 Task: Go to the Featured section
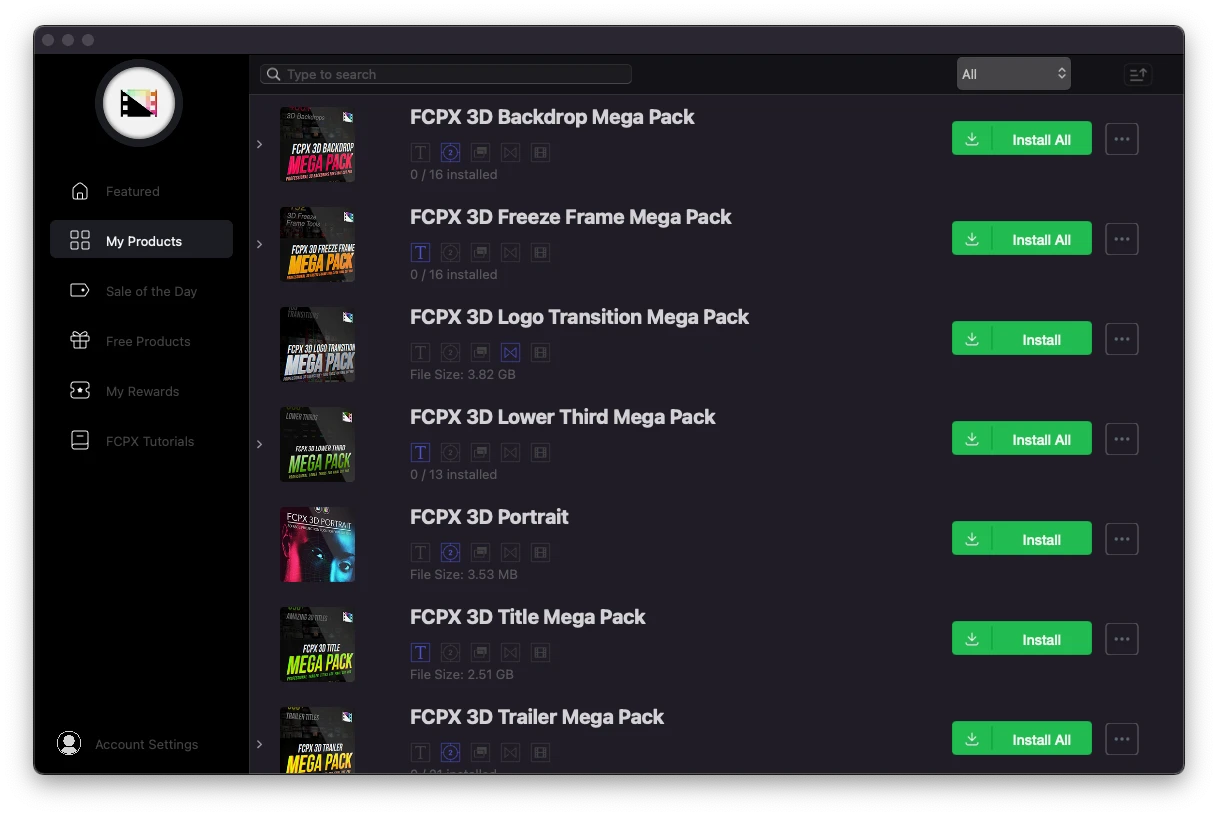click(141, 191)
